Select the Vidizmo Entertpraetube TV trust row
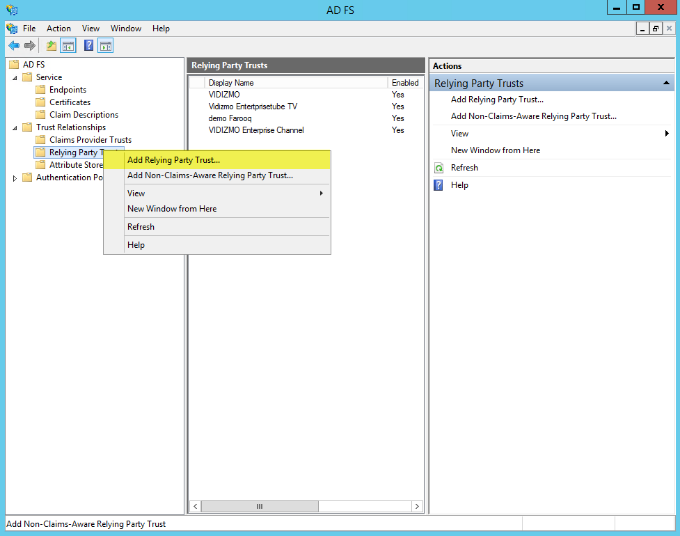 [252, 106]
